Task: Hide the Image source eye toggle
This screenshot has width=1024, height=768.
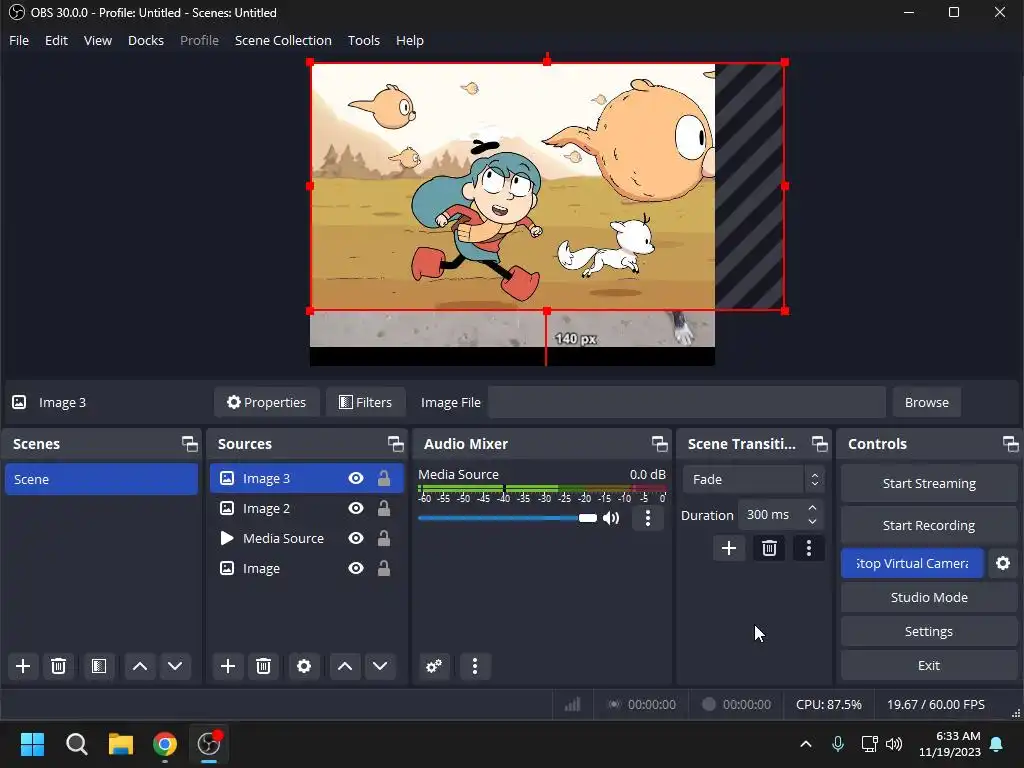Action: tap(356, 568)
